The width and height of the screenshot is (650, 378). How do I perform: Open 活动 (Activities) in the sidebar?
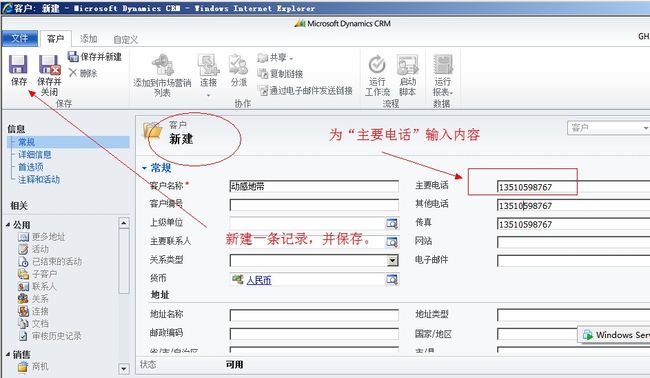click(x=34, y=249)
